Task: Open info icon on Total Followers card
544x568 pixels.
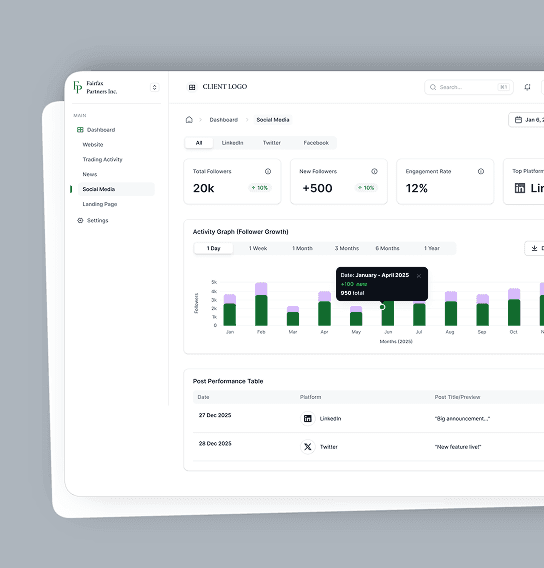Action: tap(268, 171)
